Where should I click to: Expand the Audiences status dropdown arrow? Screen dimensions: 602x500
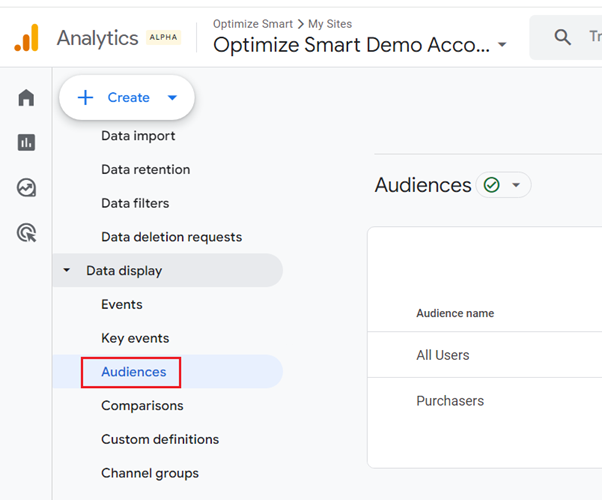pos(516,185)
